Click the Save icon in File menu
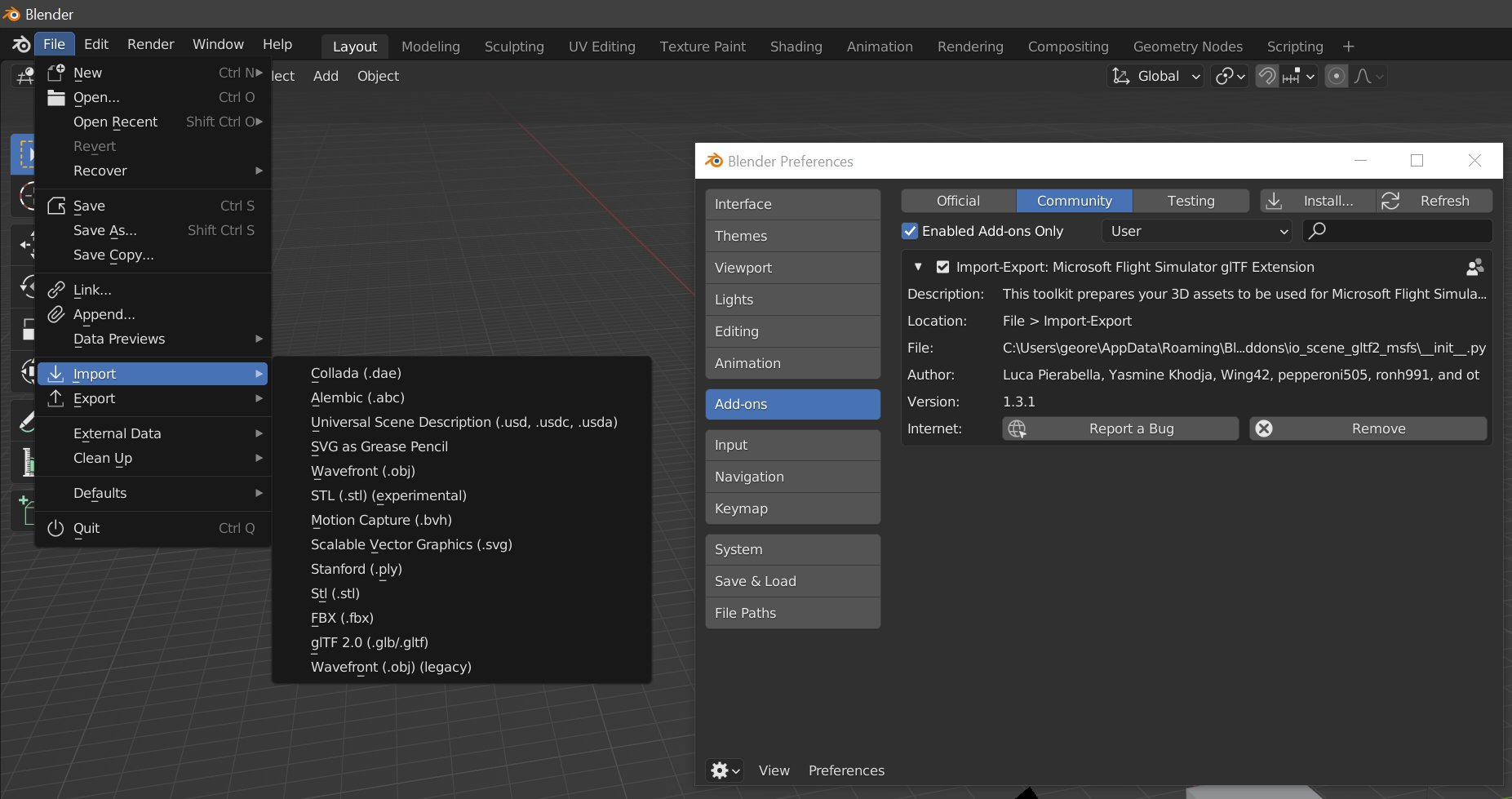1512x799 pixels. [55, 206]
